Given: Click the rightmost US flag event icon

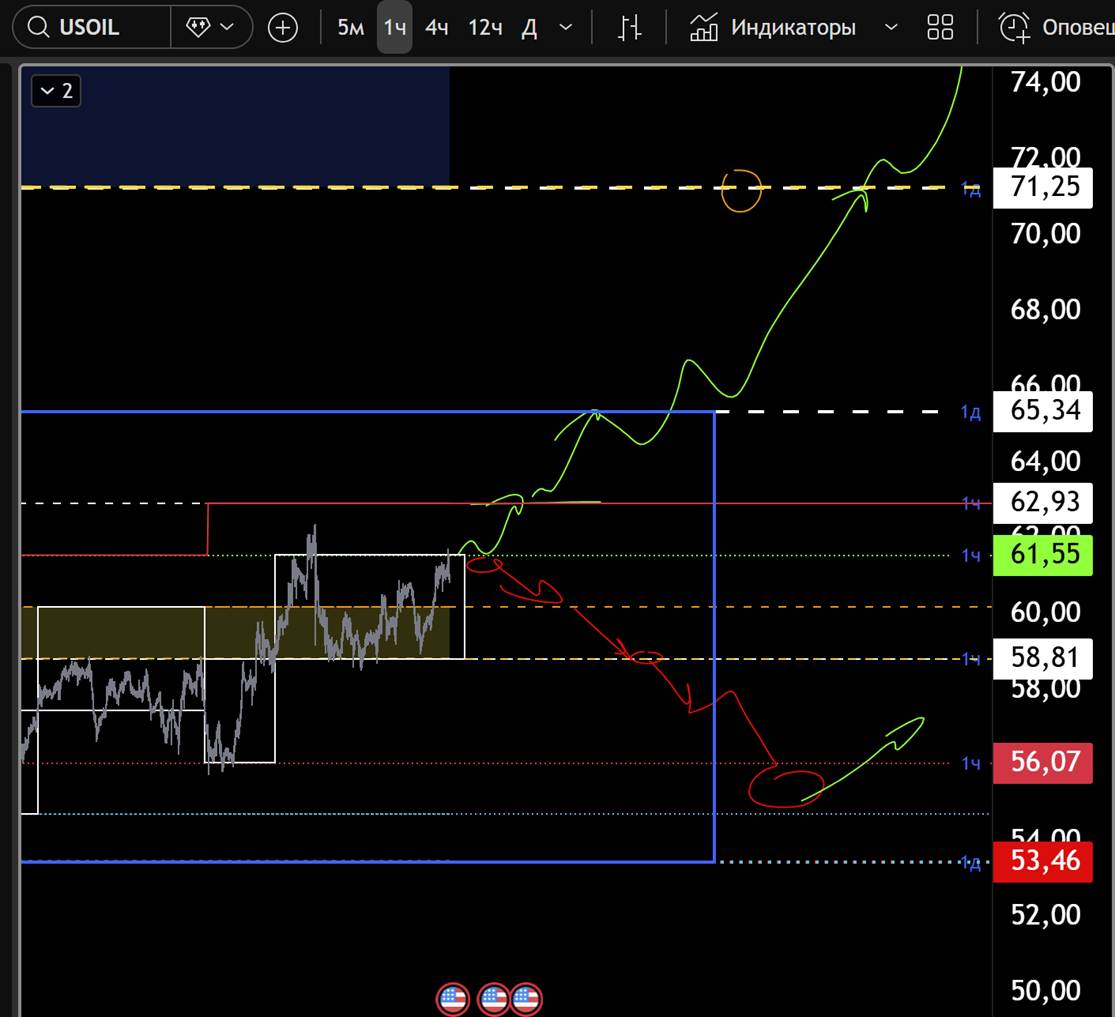Looking at the screenshot, I should coord(526,998).
